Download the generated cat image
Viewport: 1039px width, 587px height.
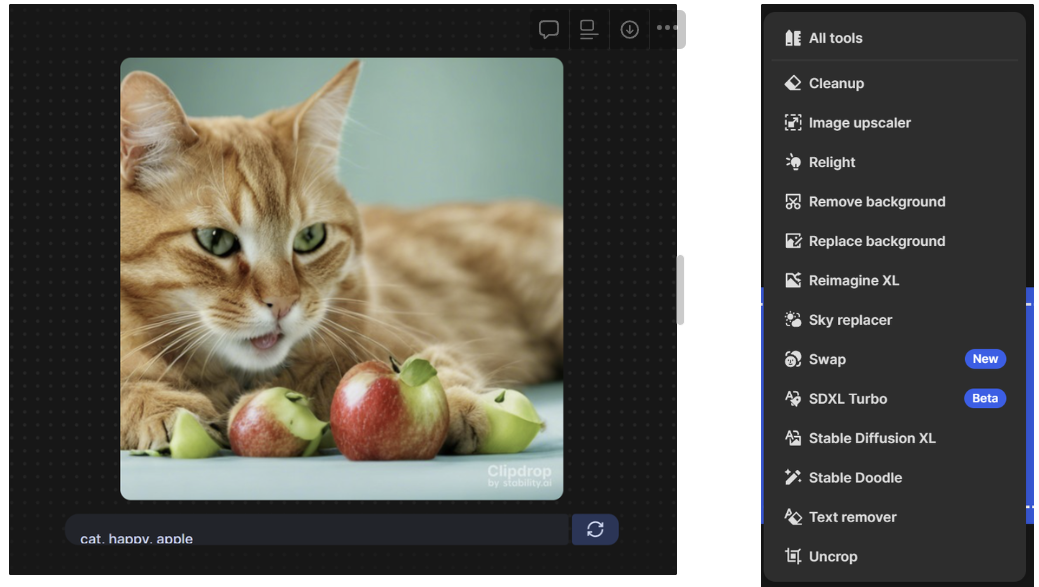(x=629, y=30)
